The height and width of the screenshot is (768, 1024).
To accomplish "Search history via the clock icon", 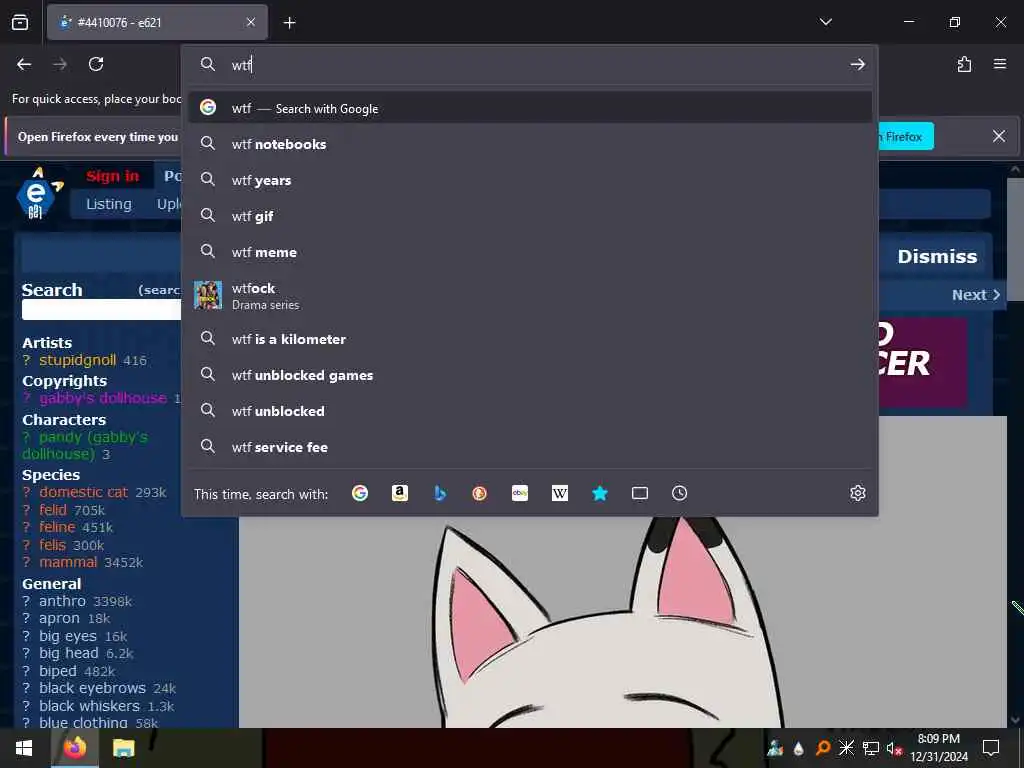I will click(679, 493).
